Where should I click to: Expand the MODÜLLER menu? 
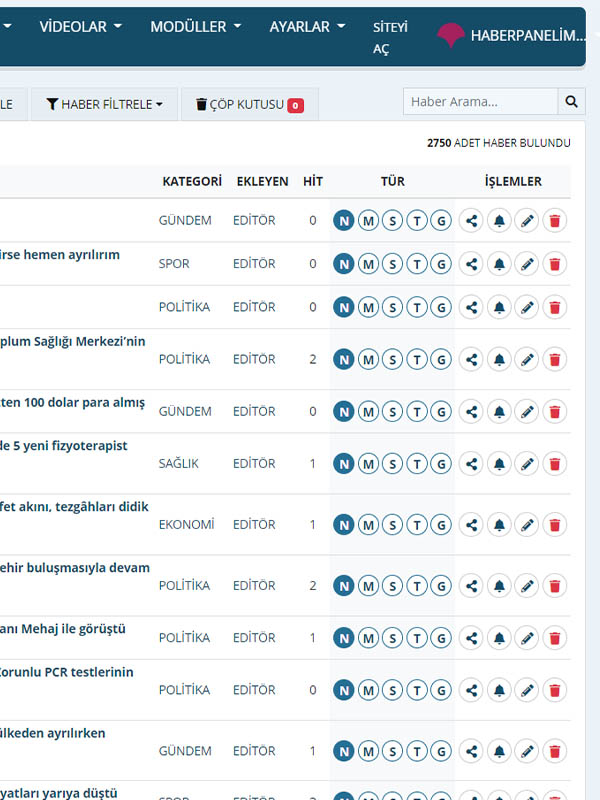[195, 27]
